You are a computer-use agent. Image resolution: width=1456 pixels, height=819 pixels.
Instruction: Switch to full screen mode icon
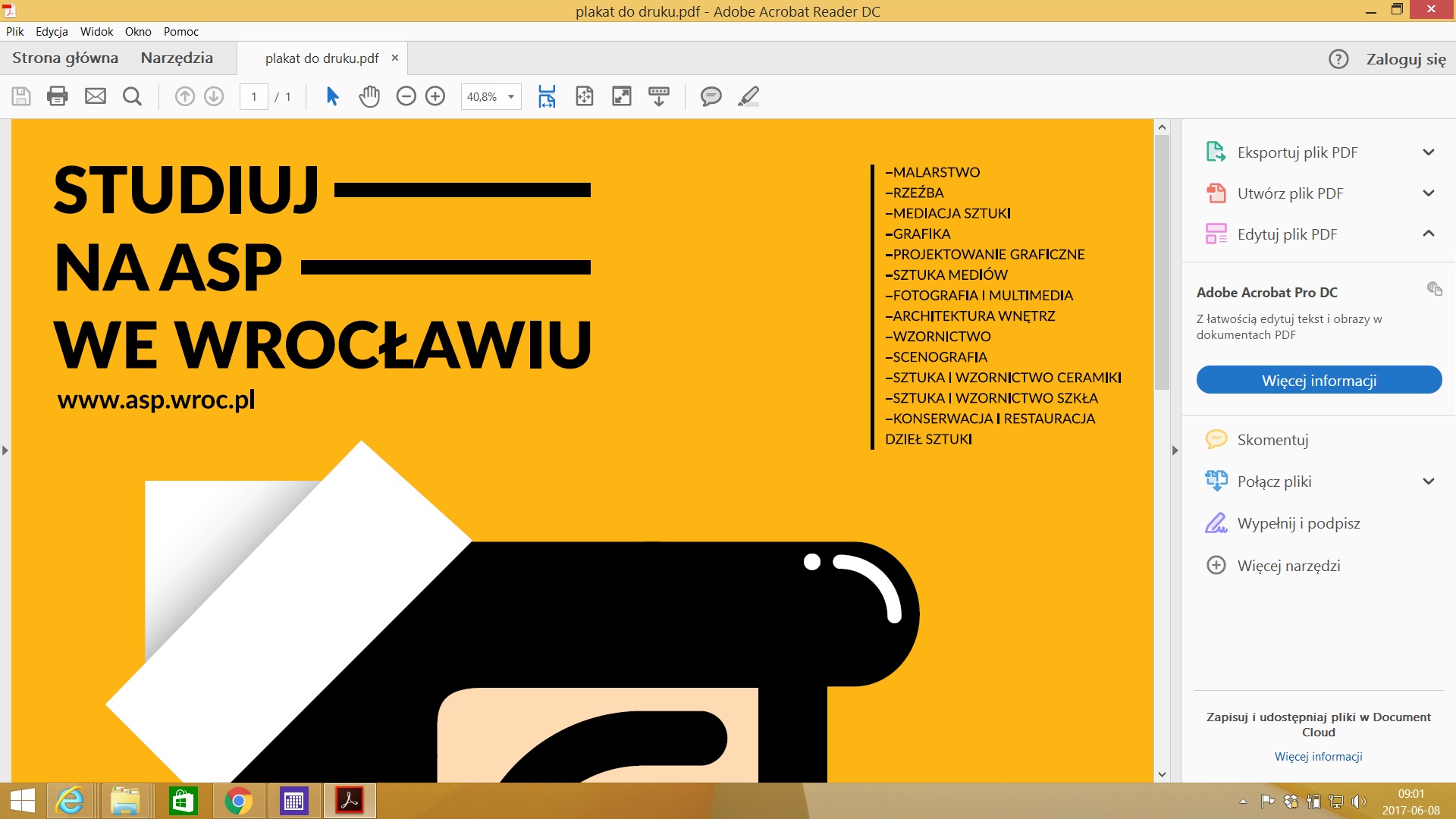(622, 96)
